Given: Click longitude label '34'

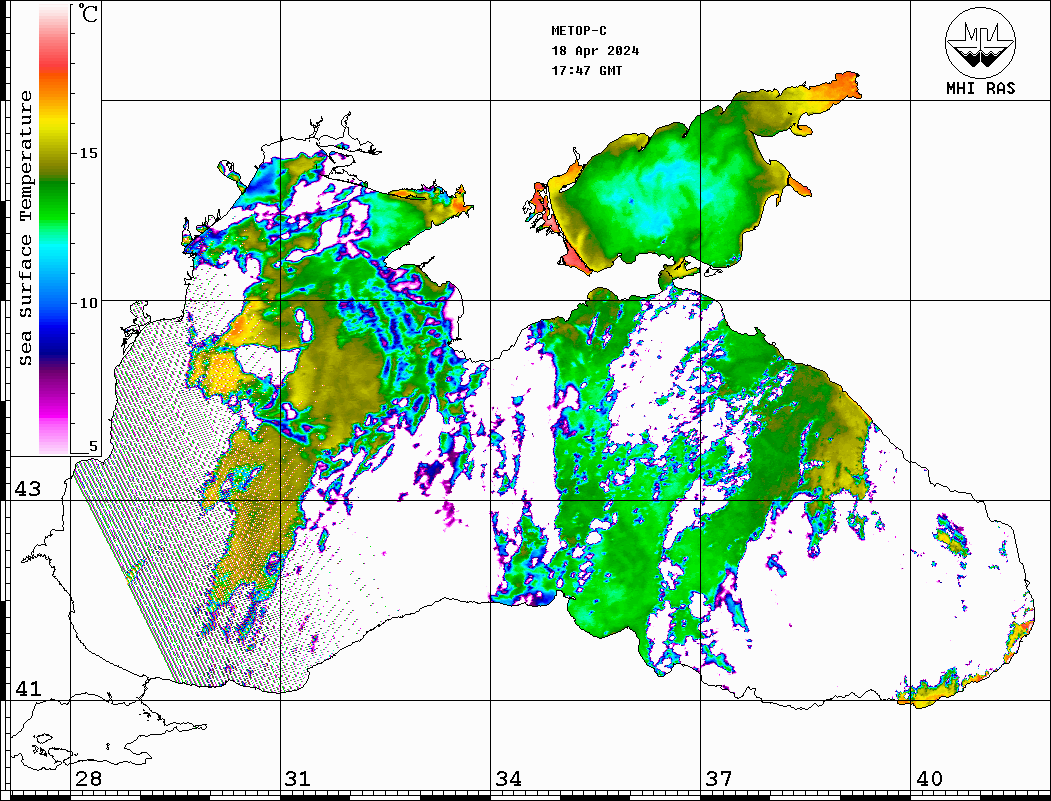Looking at the screenshot, I should pyautogui.click(x=509, y=778).
